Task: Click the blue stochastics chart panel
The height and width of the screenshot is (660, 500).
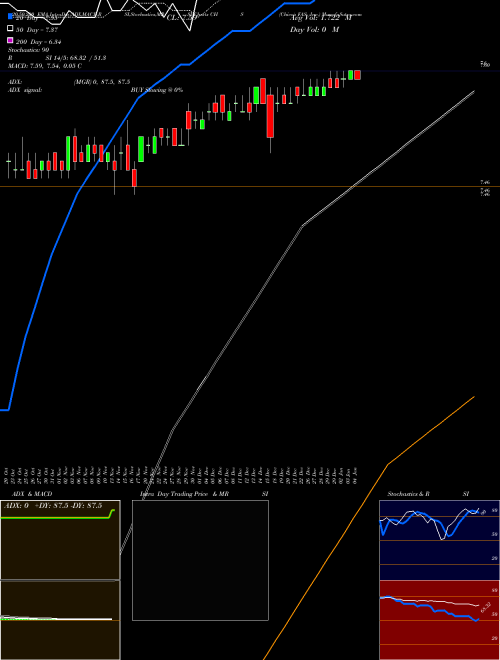Action: (x=439, y=540)
